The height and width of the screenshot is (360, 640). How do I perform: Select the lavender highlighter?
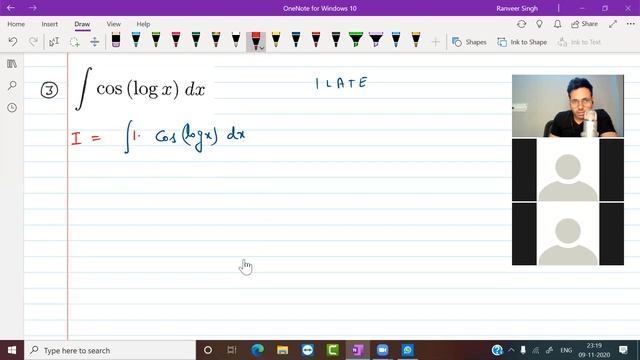pos(376,40)
